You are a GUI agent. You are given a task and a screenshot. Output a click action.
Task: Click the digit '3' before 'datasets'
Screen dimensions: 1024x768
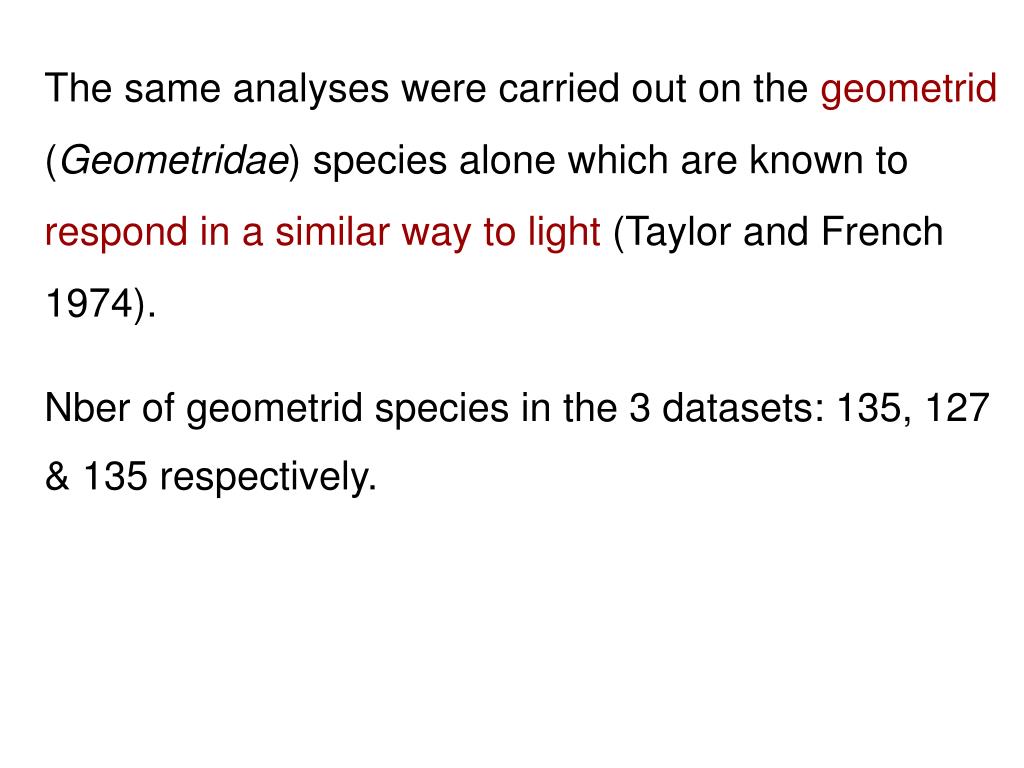[x=639, y=408]
